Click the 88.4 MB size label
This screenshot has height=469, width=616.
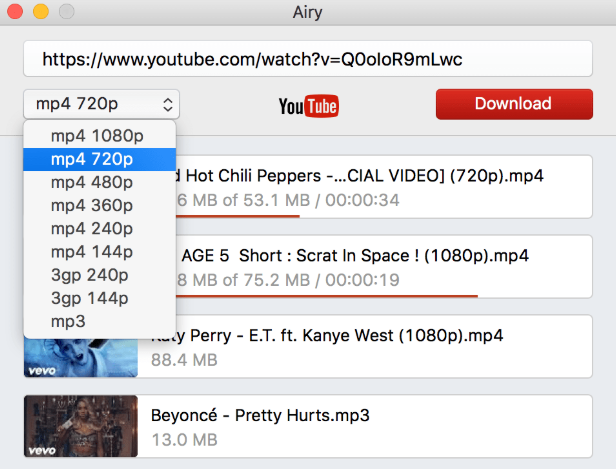click(x=184, y=360)
